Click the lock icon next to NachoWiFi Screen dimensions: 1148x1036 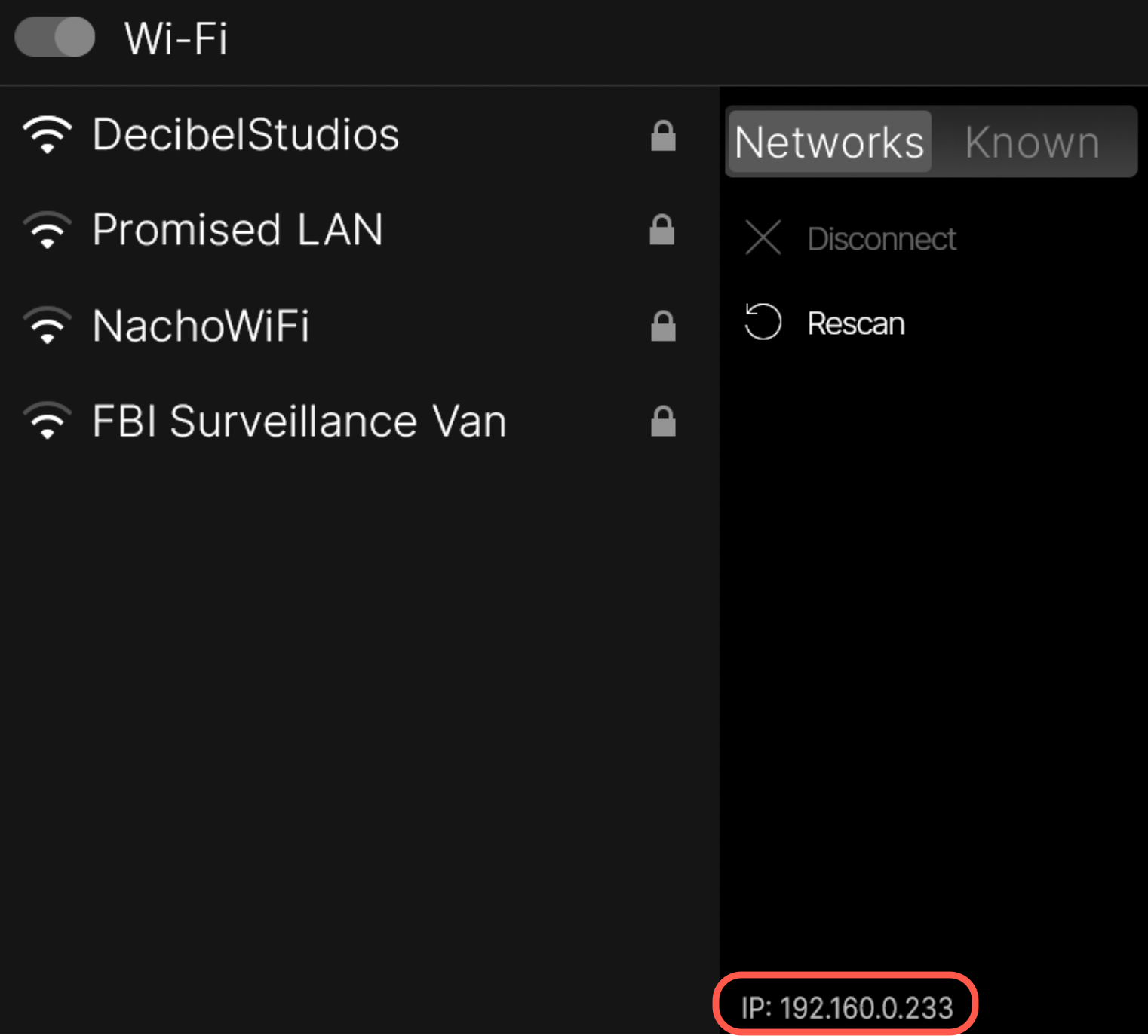pos(662,326)
